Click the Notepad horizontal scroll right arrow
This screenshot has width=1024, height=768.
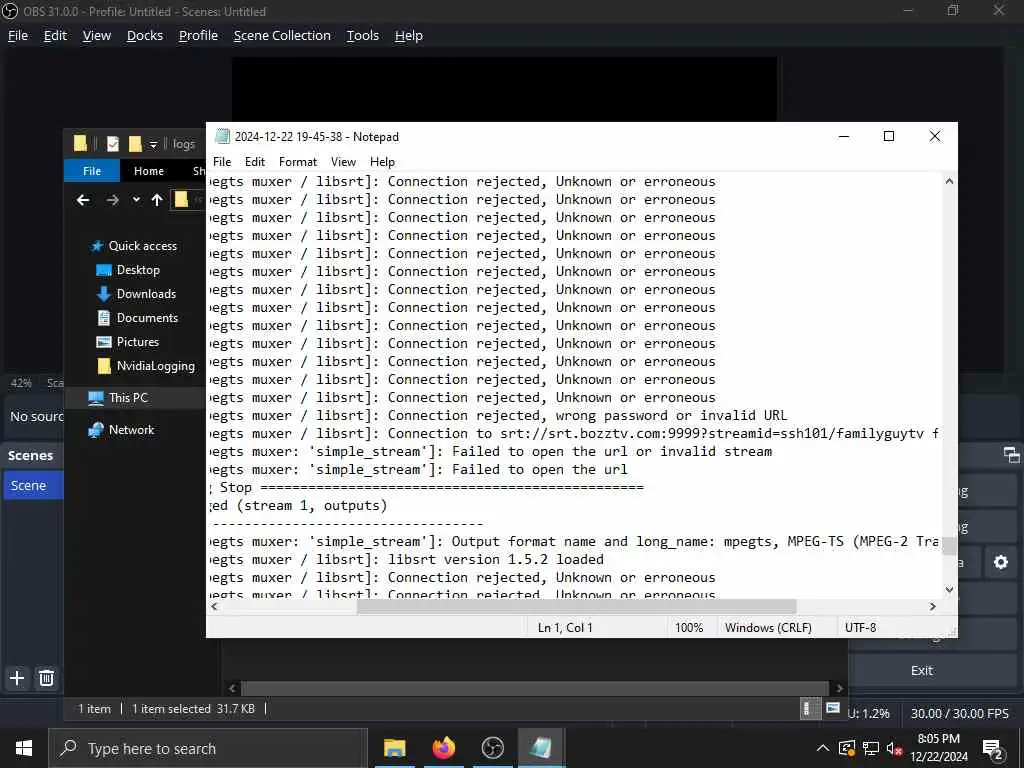tap(933, 607)
